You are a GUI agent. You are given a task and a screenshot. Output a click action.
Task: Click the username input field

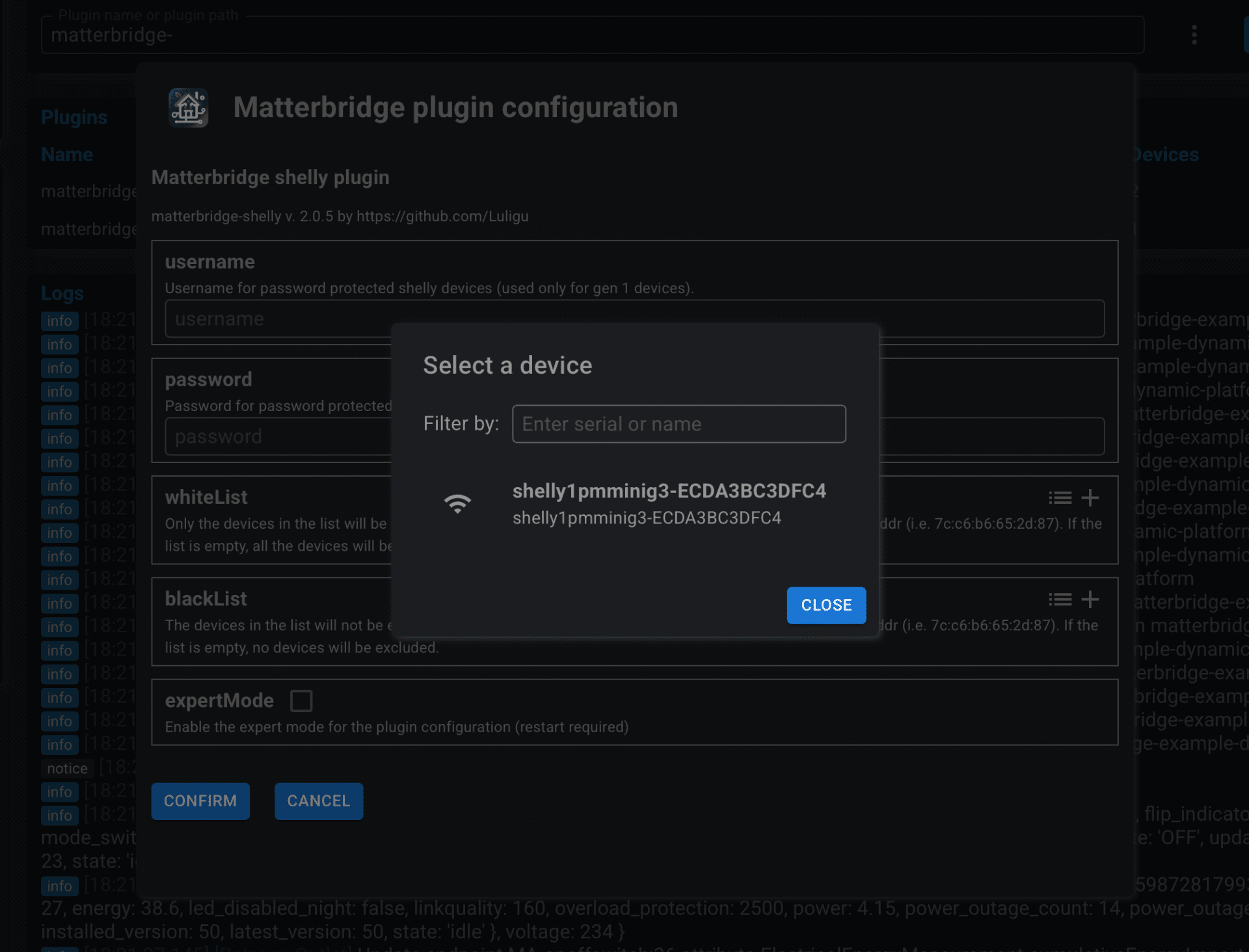(635, 319)
